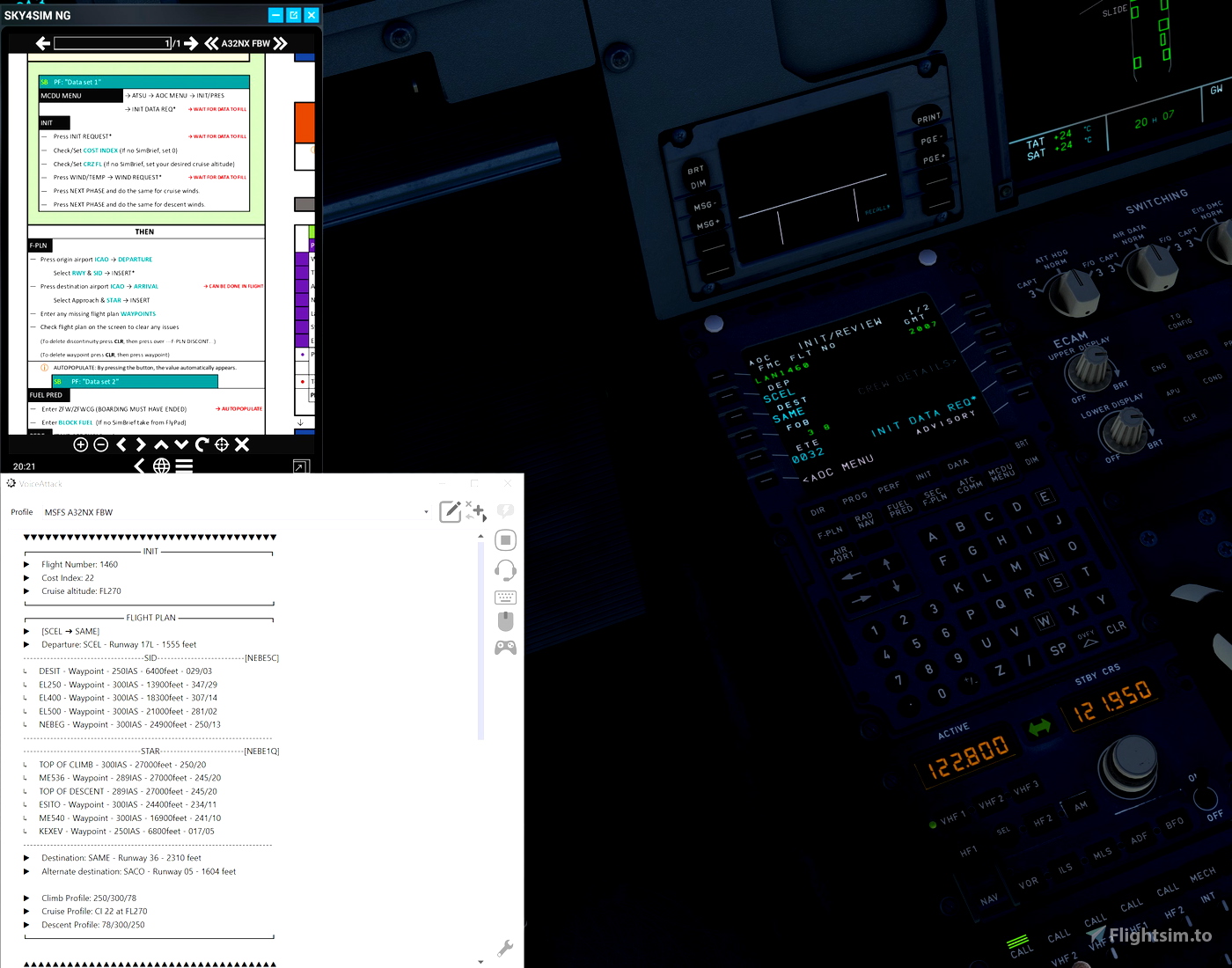The height and width of the screenshot is (968, 1232).
Task: Click the VoiceAttack speech bubble icon
Action: click(x=505, y=511)
